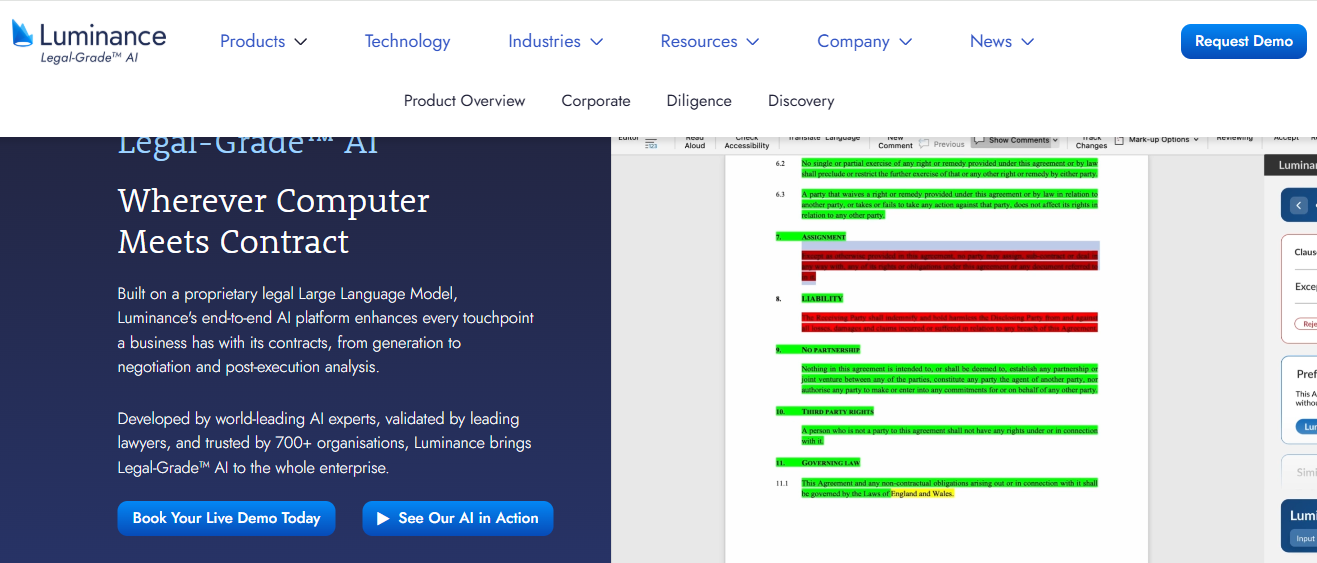The image size is (1317, 563).
Task: Click the back chevron in the Luminance side panel
Action: tap(1299, 205)
